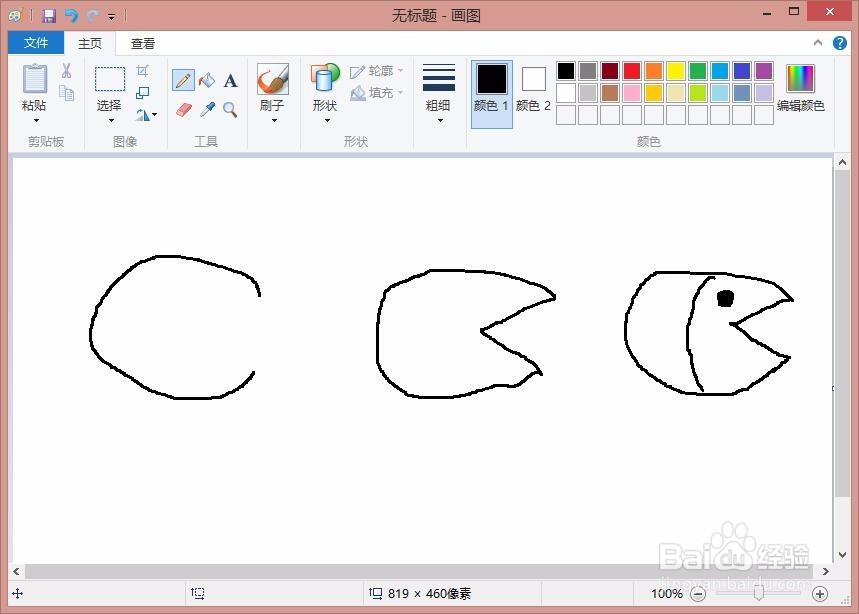Switch to the Home (主页) tab
The width and height of the screenshot is (859, 614).
pyautogui.click(x=90, y=43)
